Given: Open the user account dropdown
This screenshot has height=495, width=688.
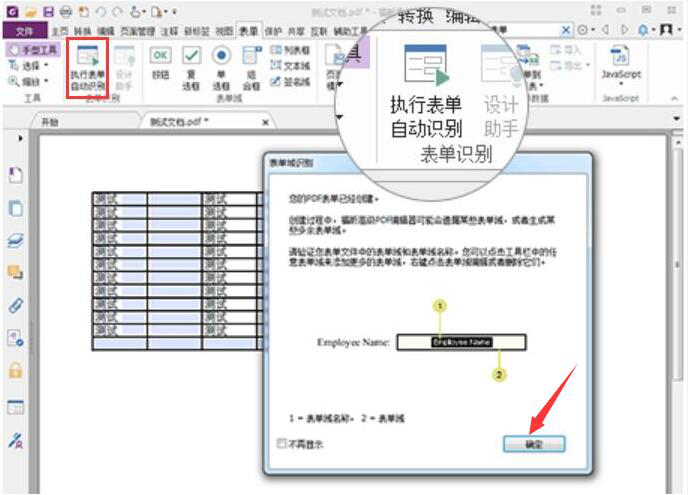Looking at the screenshot, I should coord(670,30).
